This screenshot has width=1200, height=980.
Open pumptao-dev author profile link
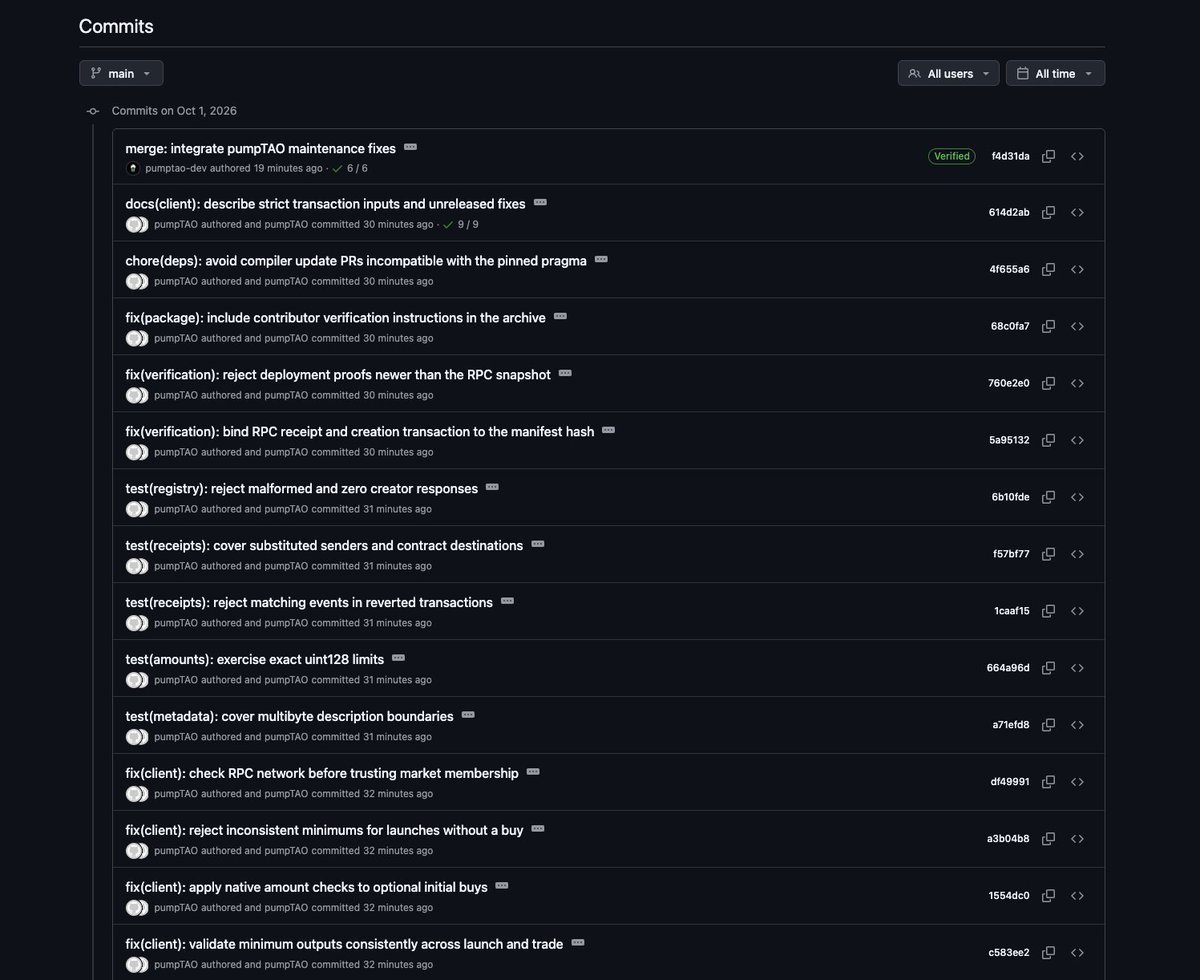pos(176,168)
